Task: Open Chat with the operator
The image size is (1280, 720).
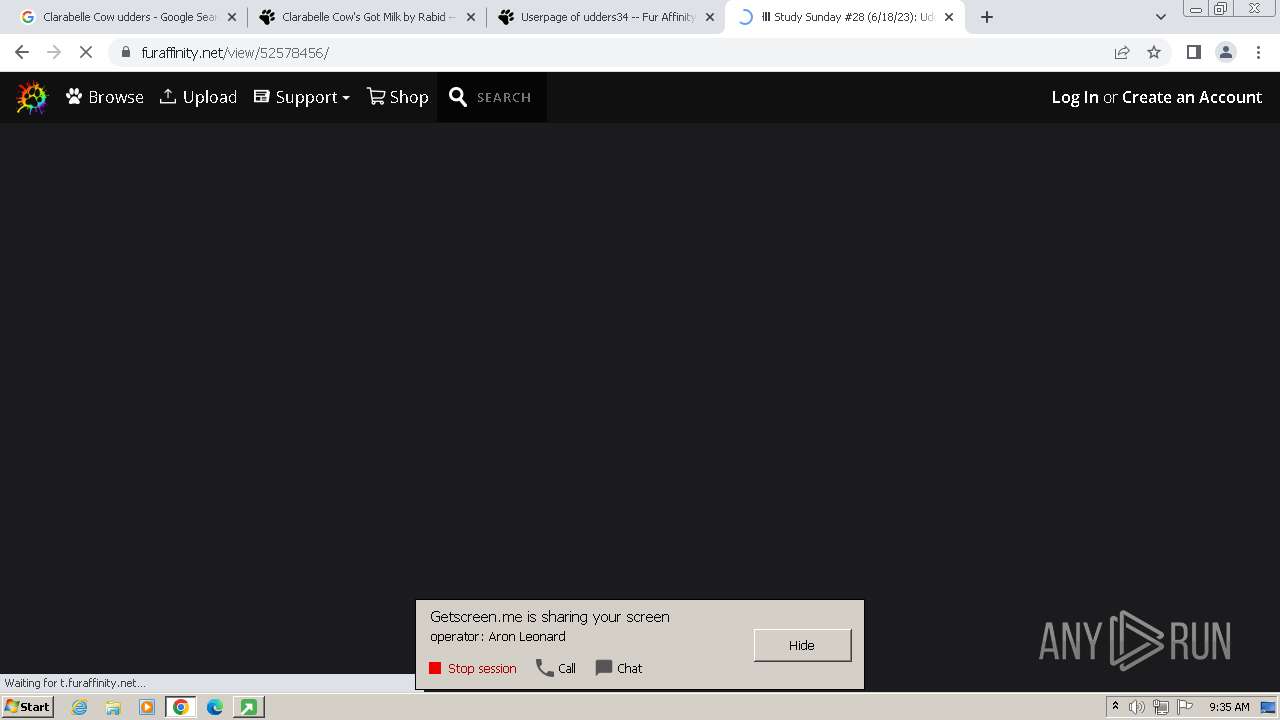Action: tap(619, 668)
